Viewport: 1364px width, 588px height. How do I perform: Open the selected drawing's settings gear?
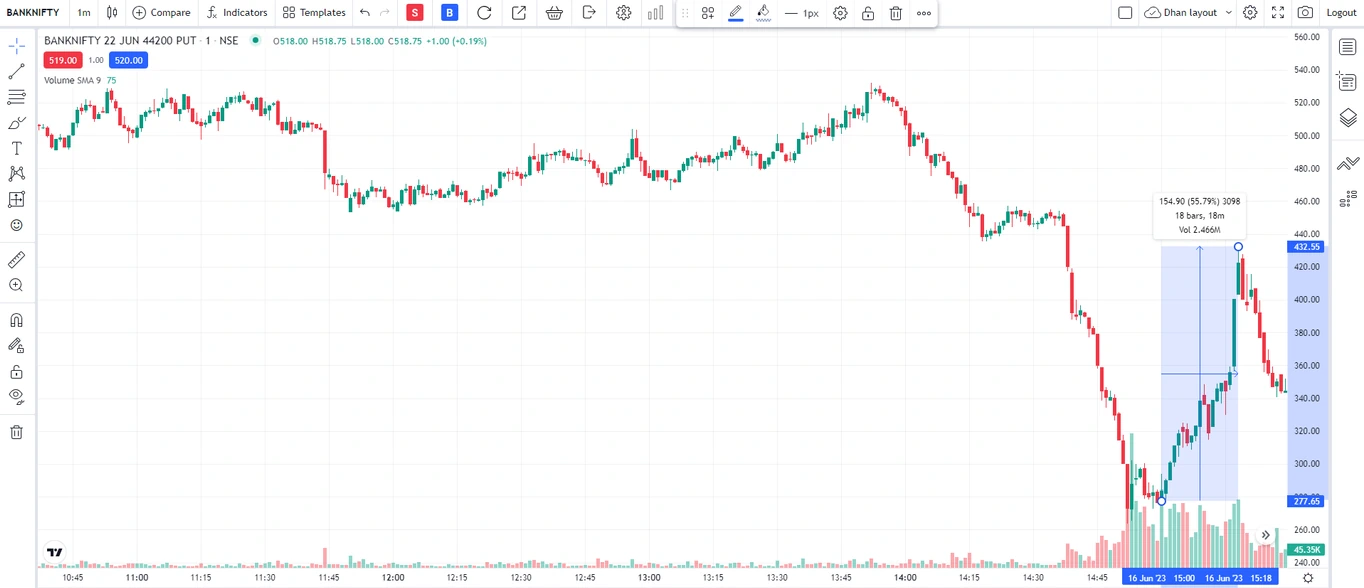click(840, 13)
